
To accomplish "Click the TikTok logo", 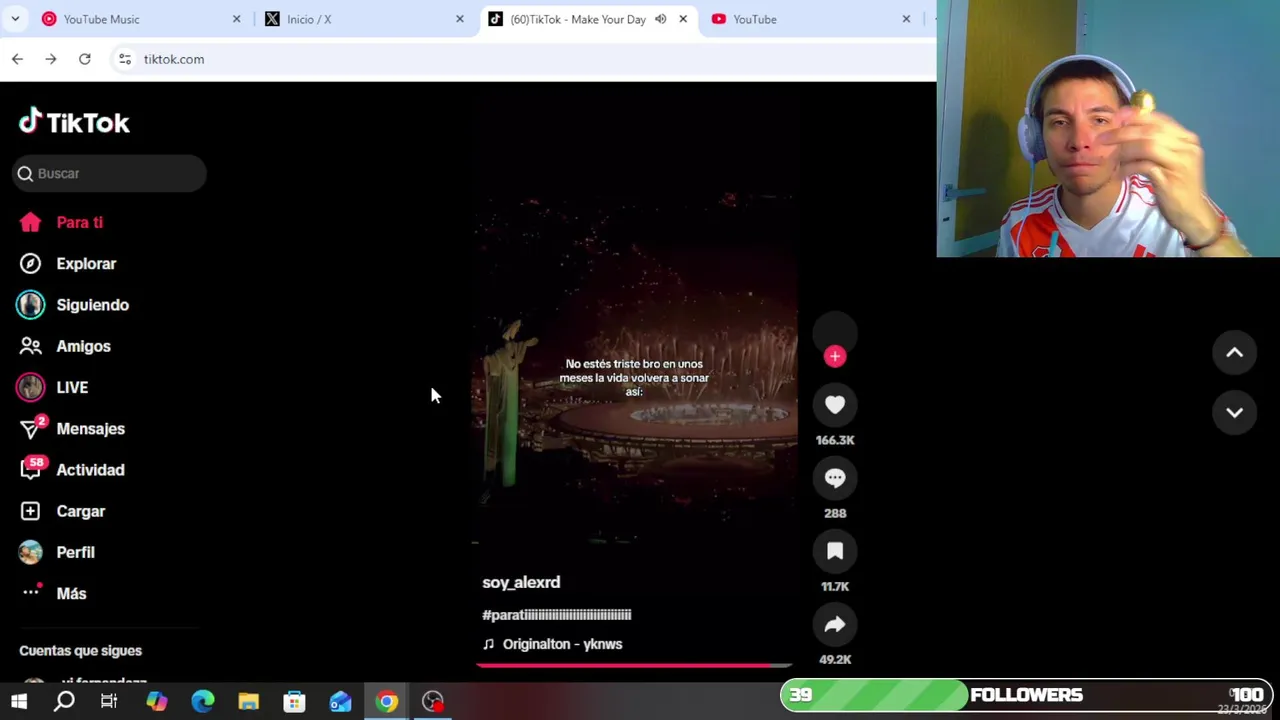I will tap(75, 122).
